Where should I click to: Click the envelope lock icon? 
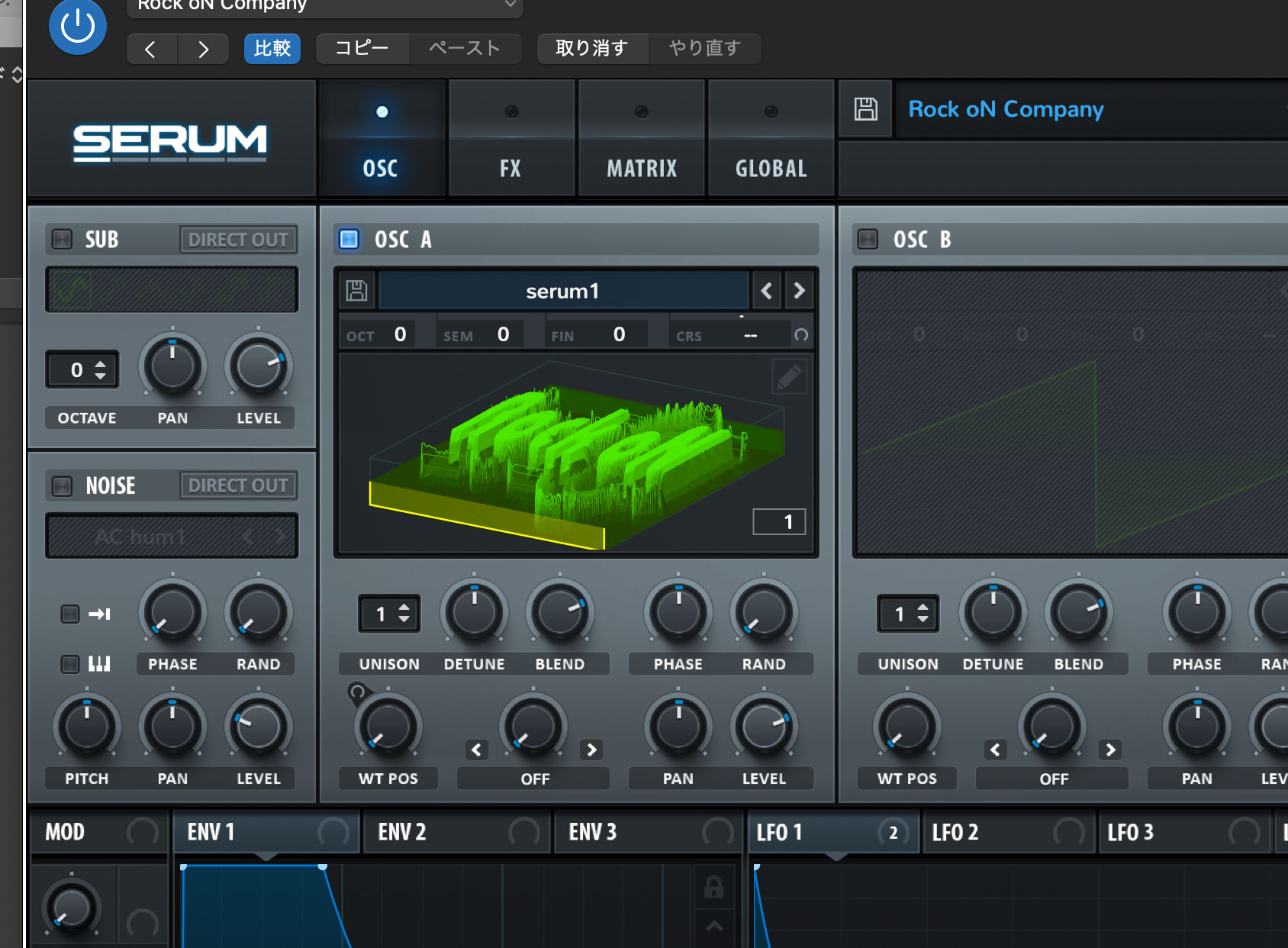coord(714,886)
